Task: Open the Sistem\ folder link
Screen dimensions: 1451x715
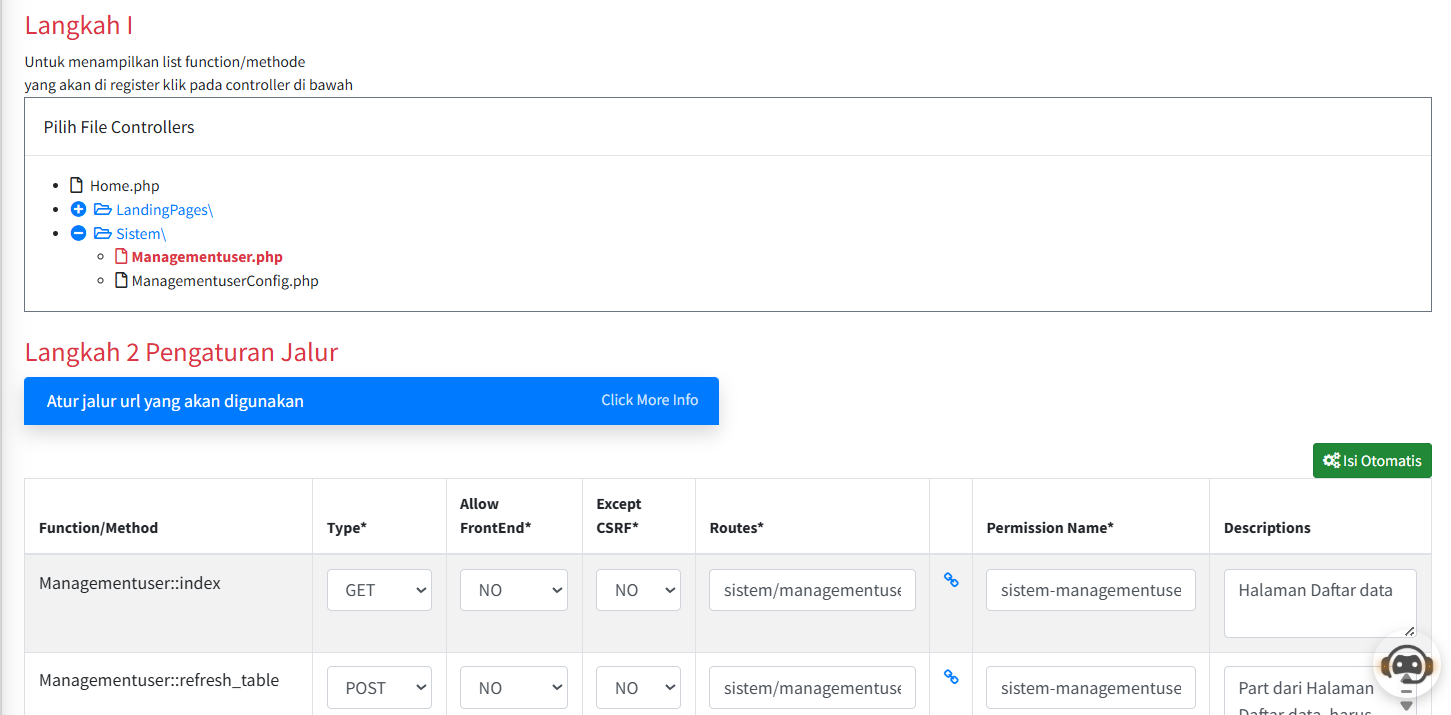Action: pos(141,234)
